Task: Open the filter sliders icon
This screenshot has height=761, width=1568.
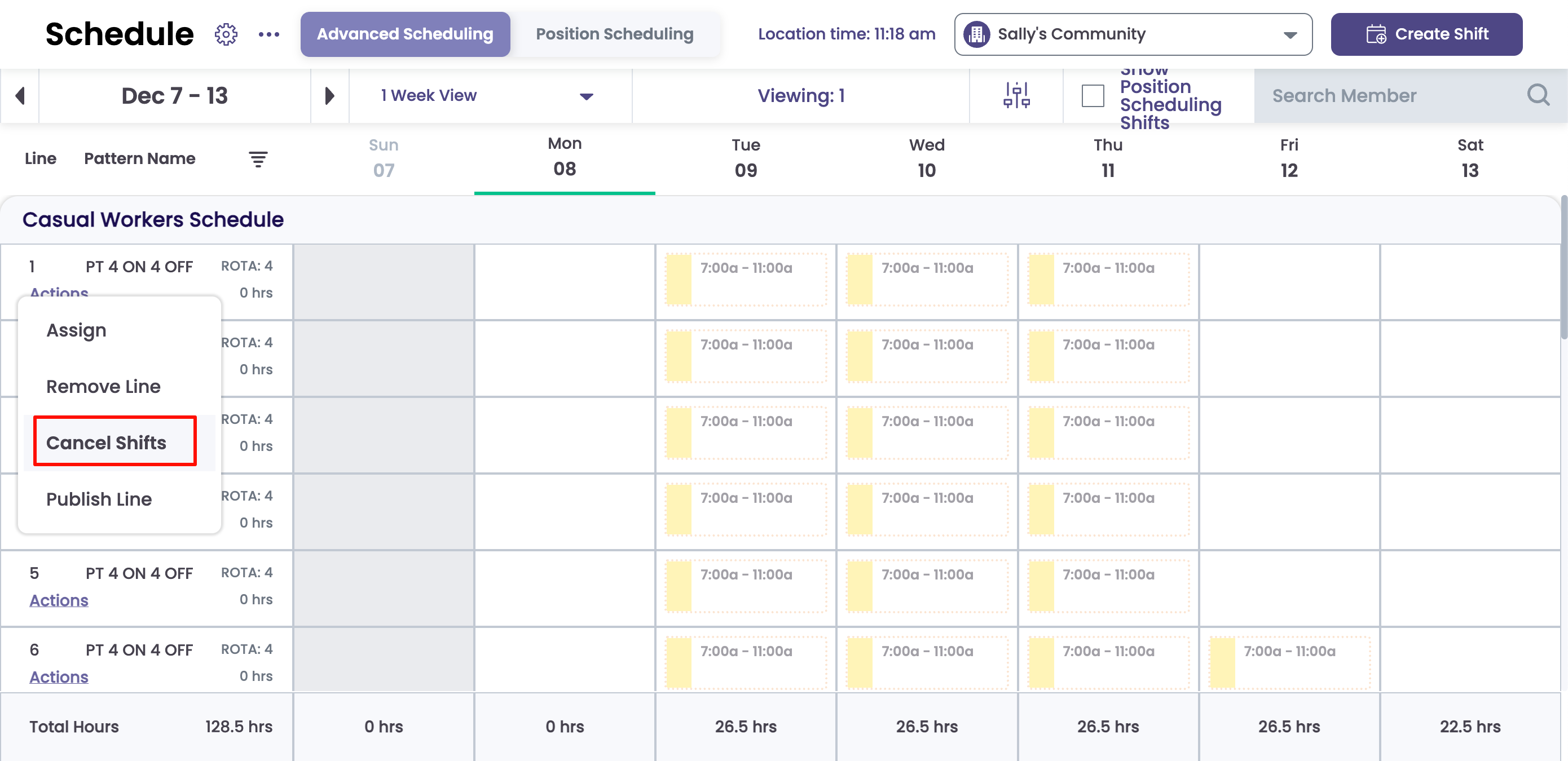Action: point(1016,95)
